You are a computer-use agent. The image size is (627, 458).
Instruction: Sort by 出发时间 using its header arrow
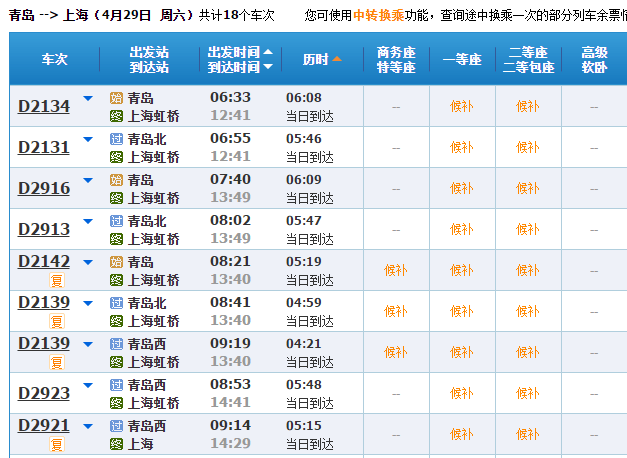(268, 52)
